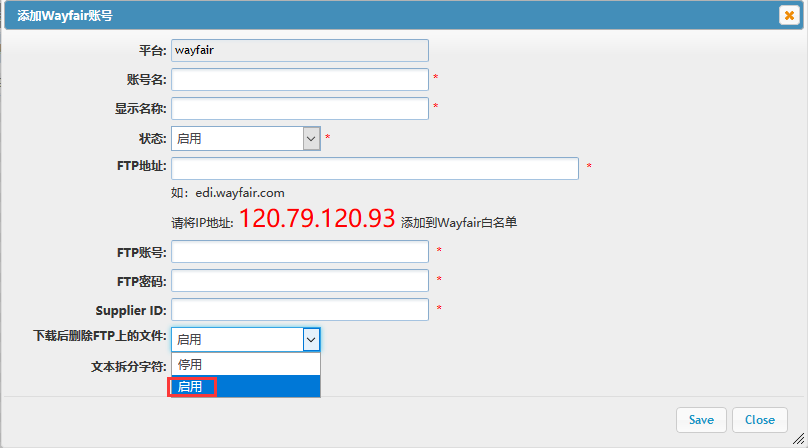Click the FTP地址 input field
This screenshot has height=448, width=808.
click(375, 168)
